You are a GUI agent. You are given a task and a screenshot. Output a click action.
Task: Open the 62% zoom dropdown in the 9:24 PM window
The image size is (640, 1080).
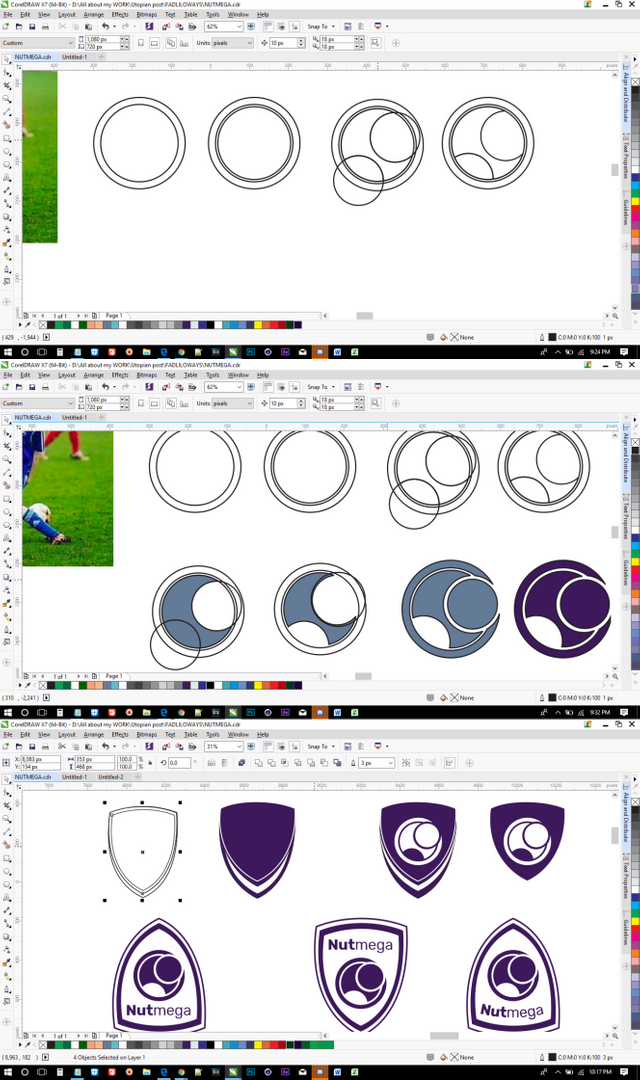coord(239,26)
